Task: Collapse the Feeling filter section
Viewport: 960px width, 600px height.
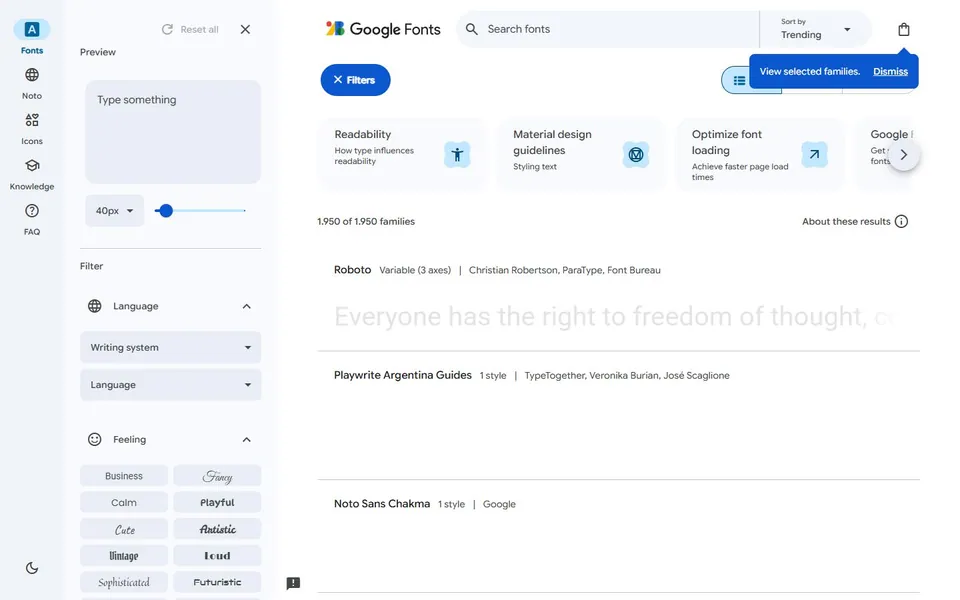Action: pyautogui.click(x=246, y=440)
